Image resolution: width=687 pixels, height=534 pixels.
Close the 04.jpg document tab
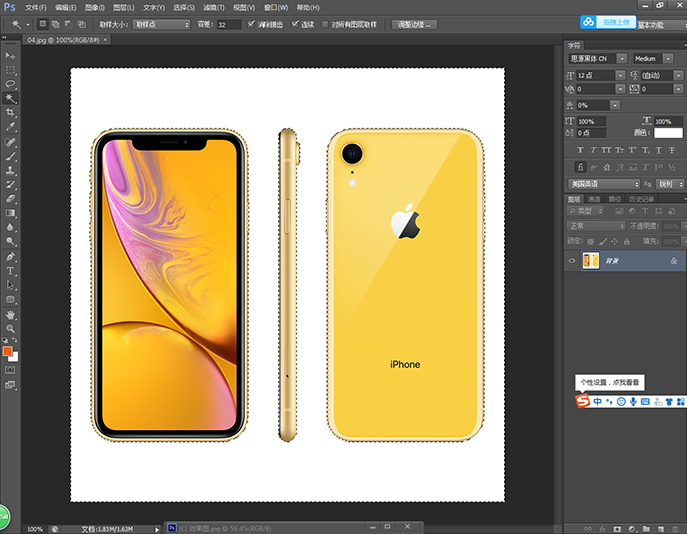pyautogui.click(x=105, y=40)
